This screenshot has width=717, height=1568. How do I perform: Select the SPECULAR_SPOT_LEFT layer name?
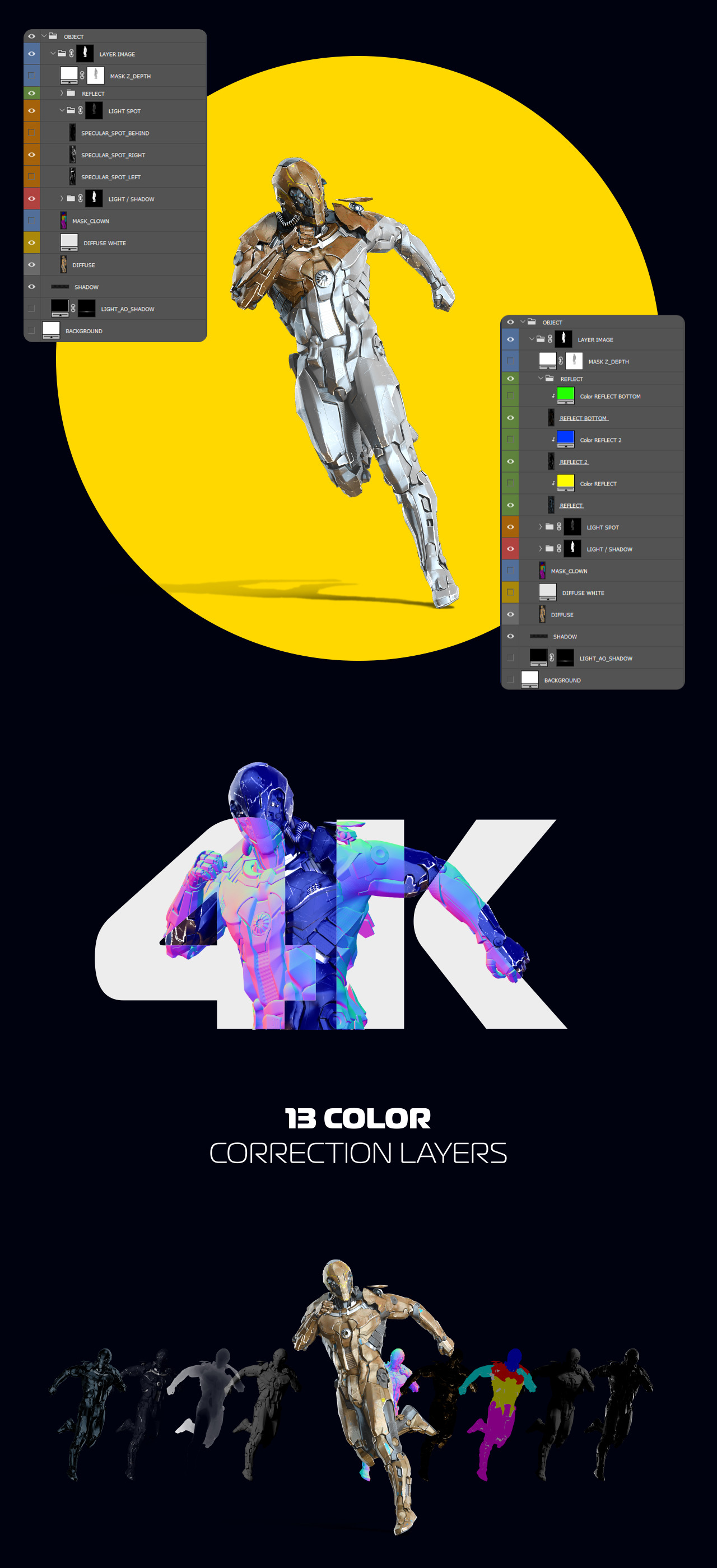111,177
